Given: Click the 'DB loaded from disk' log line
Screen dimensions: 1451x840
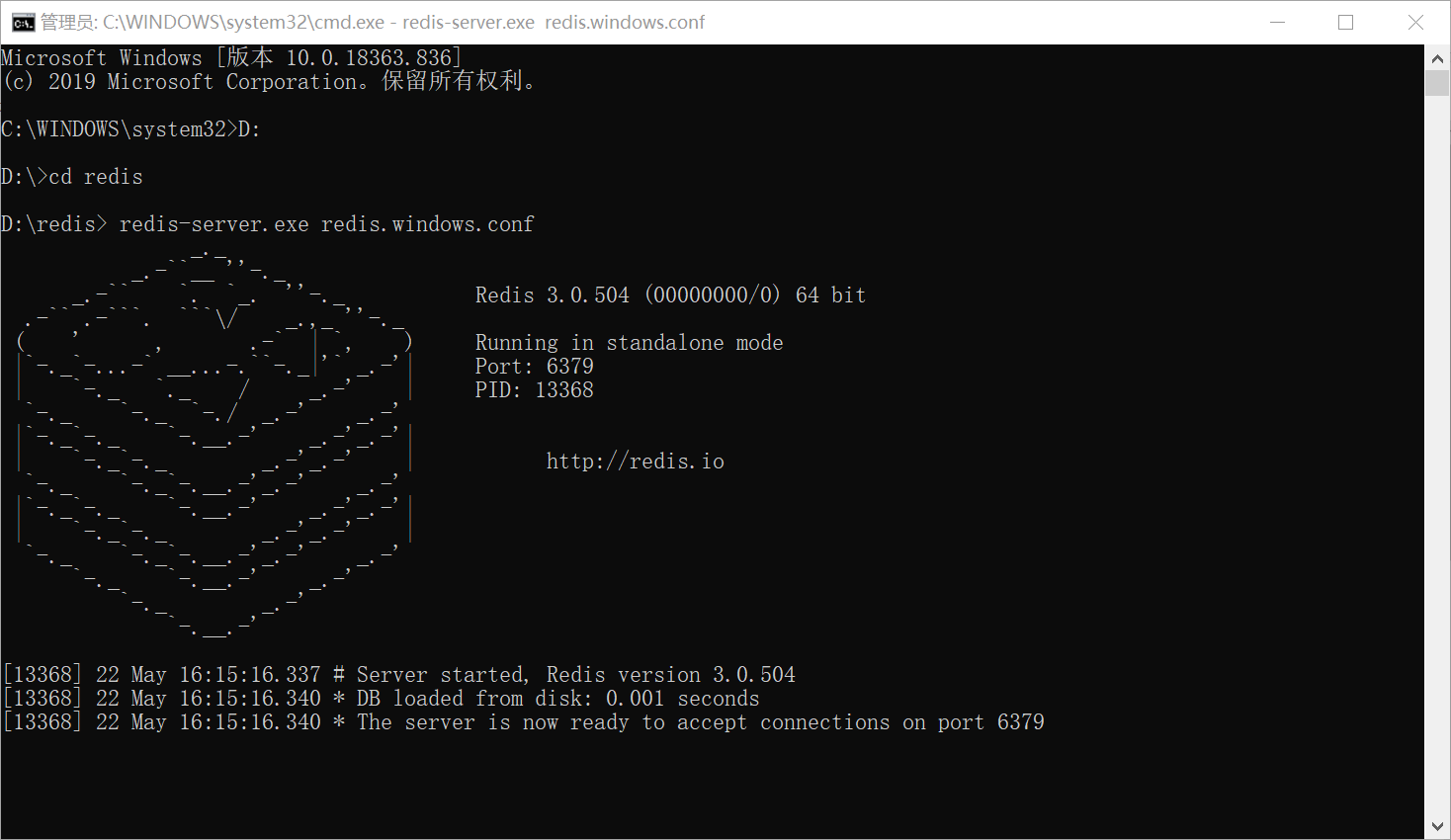Looking at the screenshot, I should click(381, 699).
